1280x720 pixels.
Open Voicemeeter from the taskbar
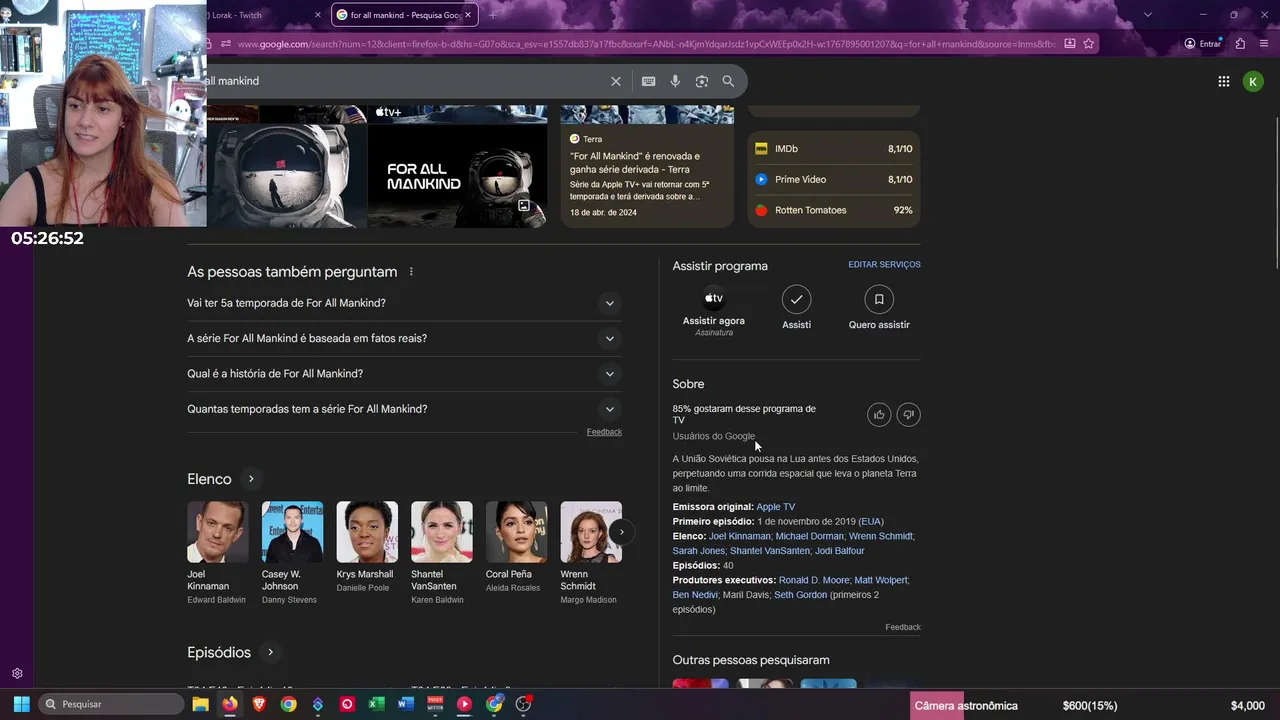[435, 704]
